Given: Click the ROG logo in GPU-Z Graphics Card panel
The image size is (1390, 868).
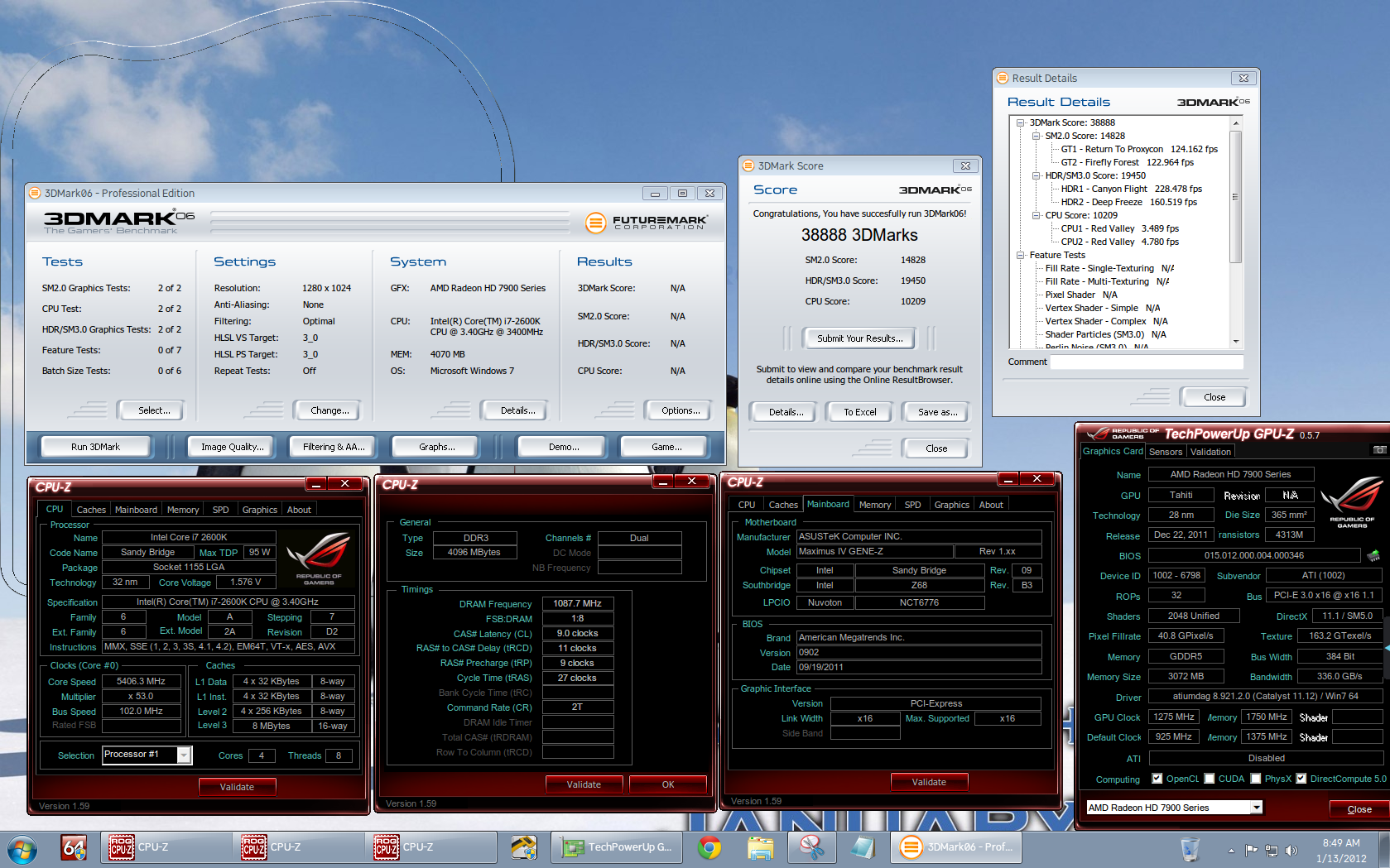Looking at the screenshot, I should (x=1352, y=502).
